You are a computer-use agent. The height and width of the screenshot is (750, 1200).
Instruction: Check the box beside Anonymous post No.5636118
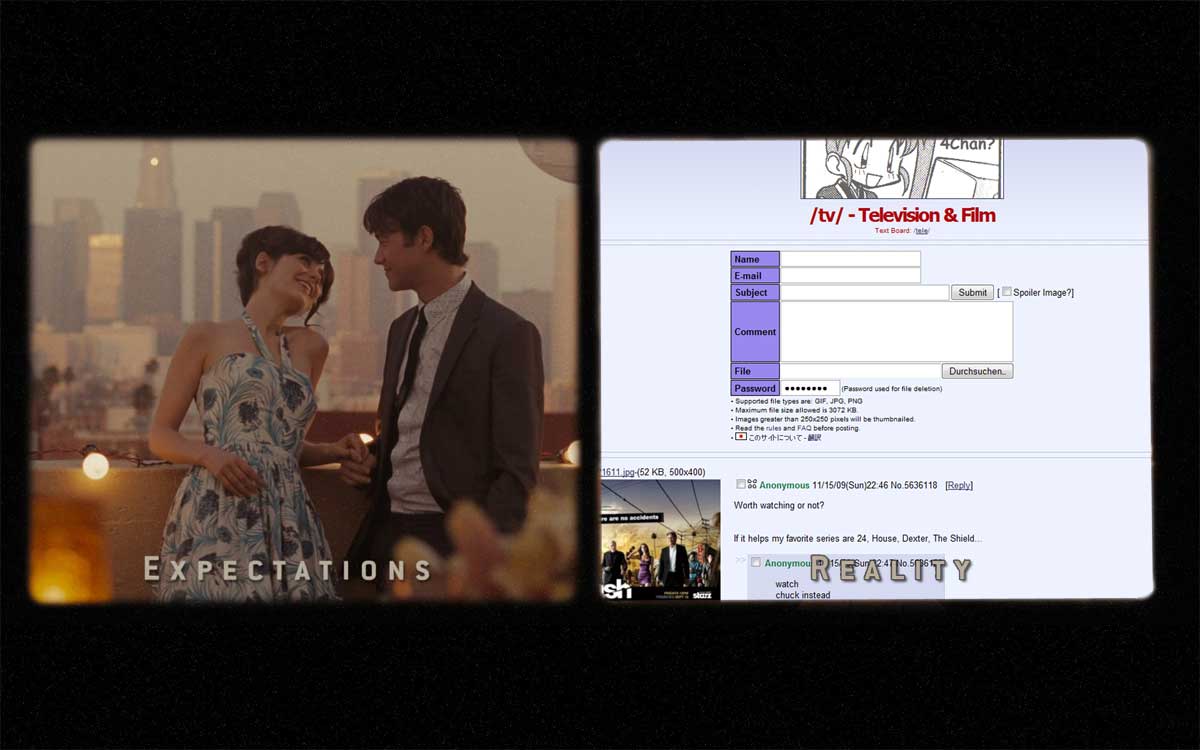click(741, 485)
